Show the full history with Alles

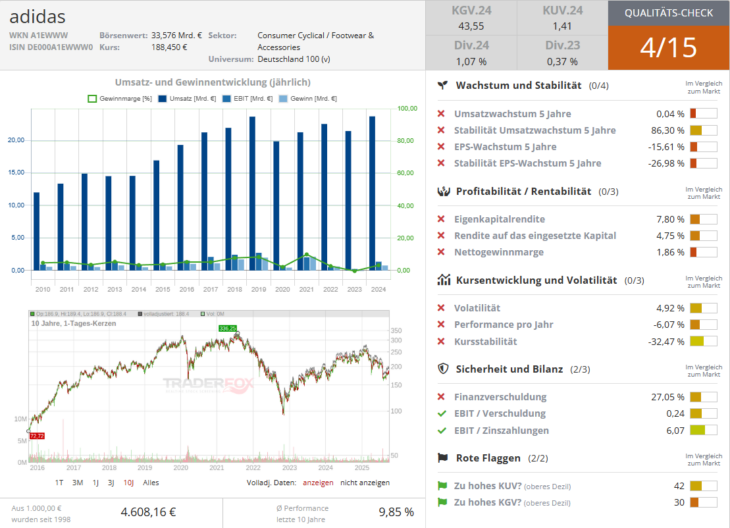click(152, 482)
